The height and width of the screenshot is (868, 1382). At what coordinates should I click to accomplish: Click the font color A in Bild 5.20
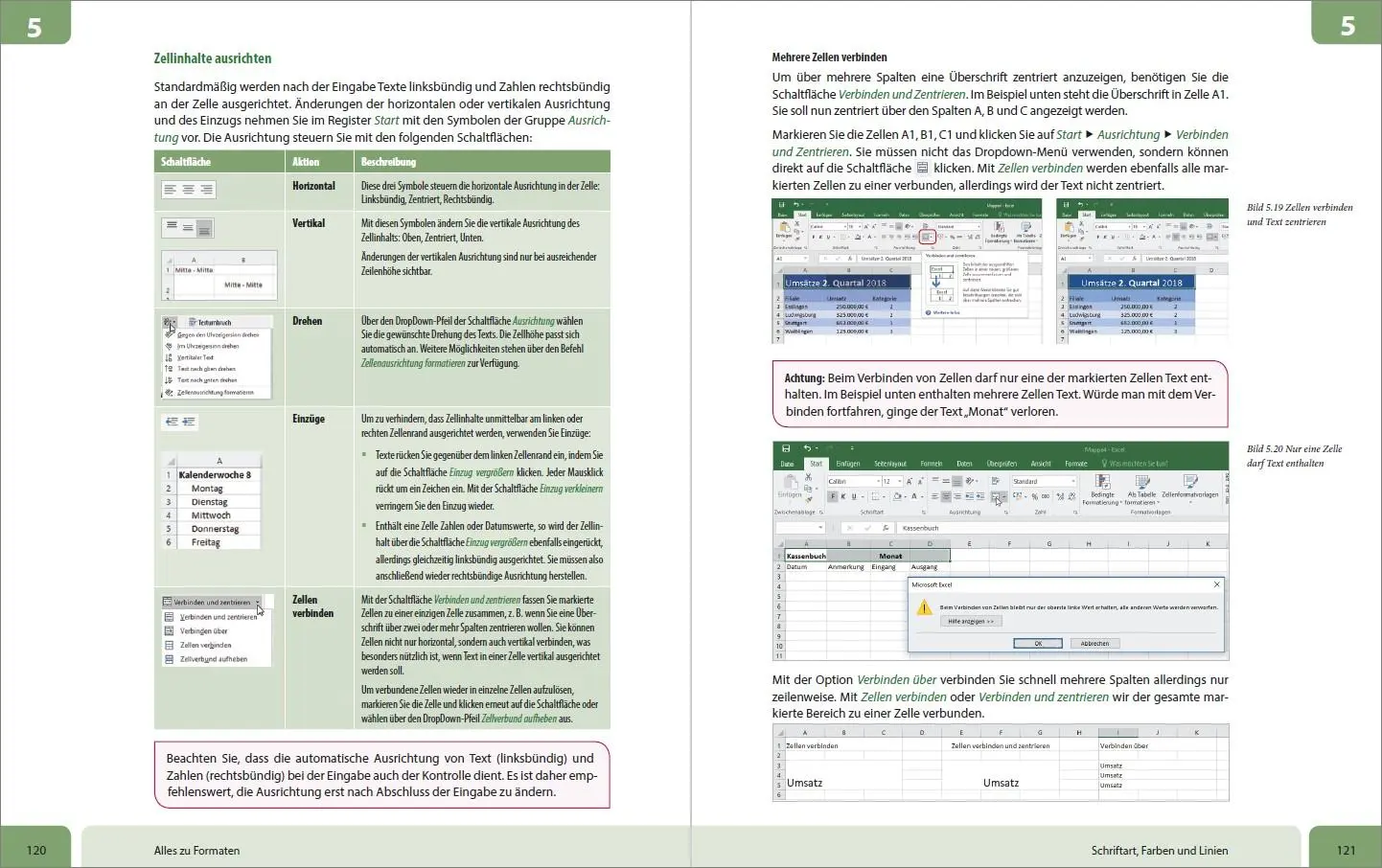[916, 497]
